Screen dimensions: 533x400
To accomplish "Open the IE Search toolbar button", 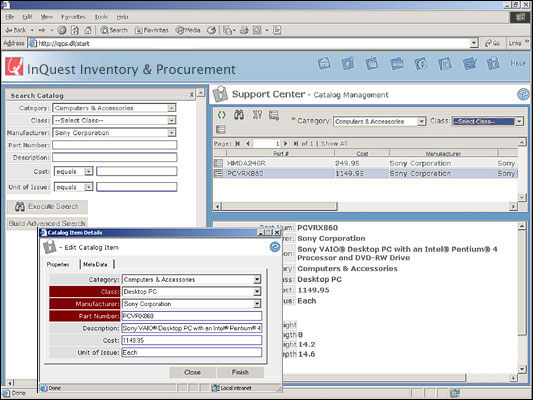I will click(114, 30).
